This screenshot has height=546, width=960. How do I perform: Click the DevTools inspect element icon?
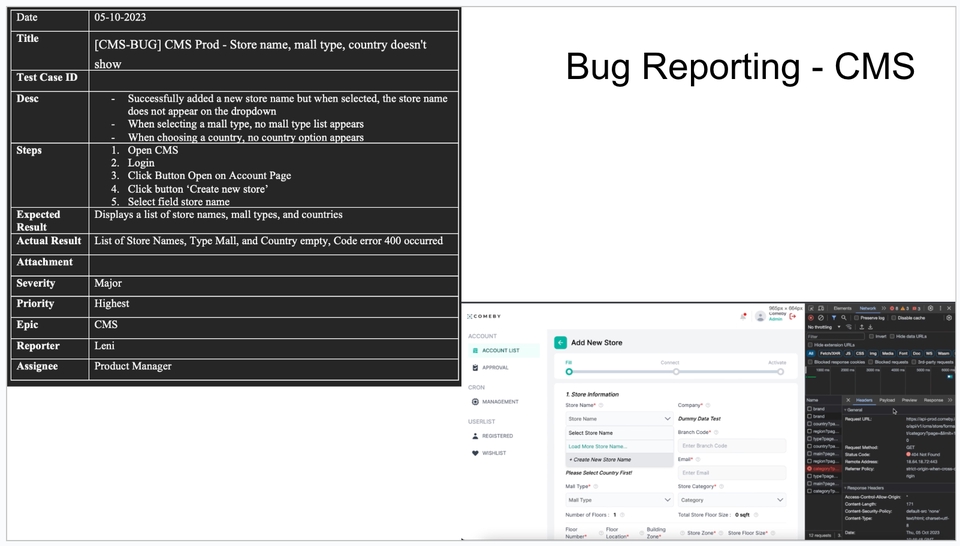811,309
